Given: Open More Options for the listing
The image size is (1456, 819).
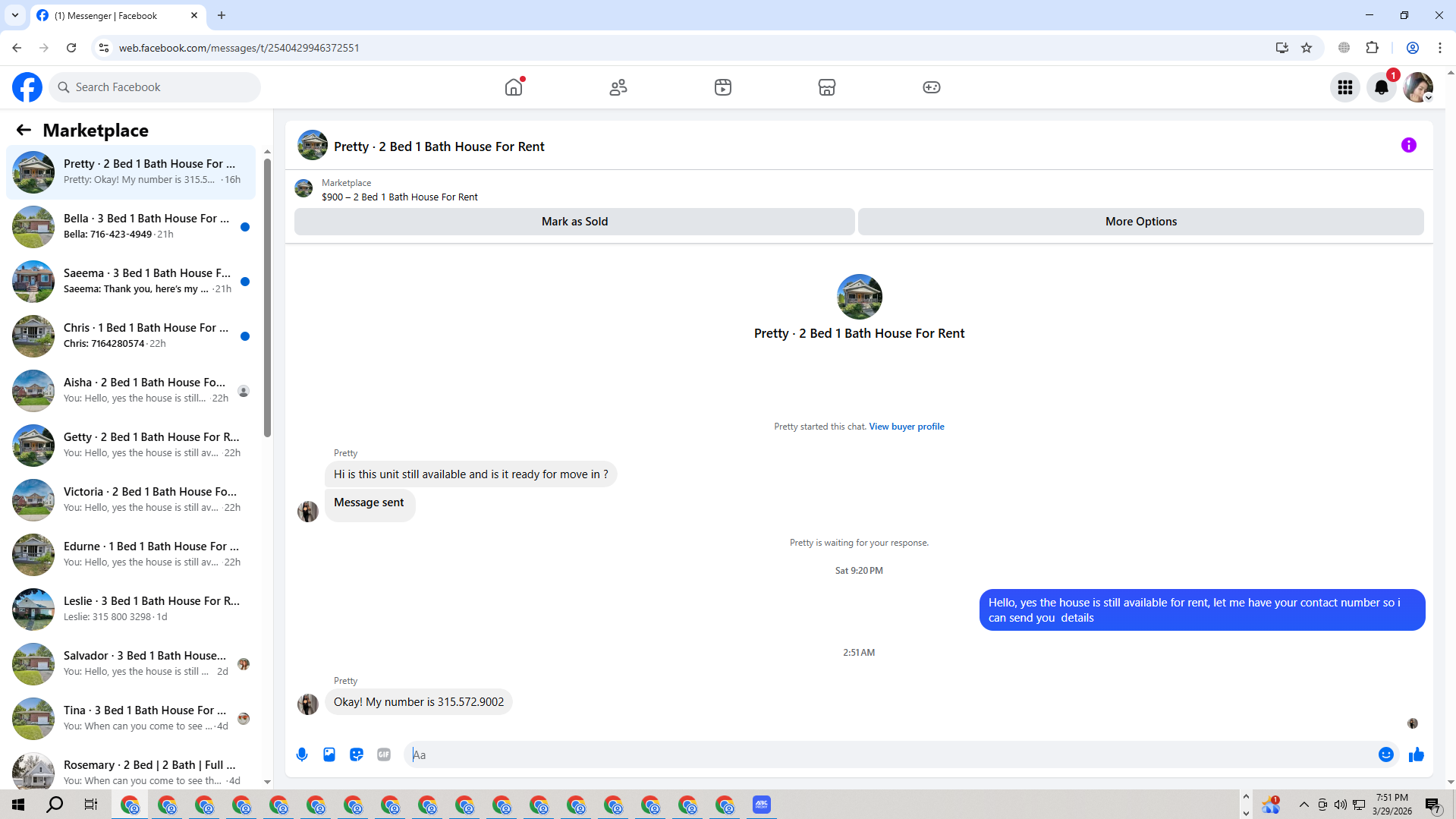Looking at the screenshot, I should pos(1141,222).
